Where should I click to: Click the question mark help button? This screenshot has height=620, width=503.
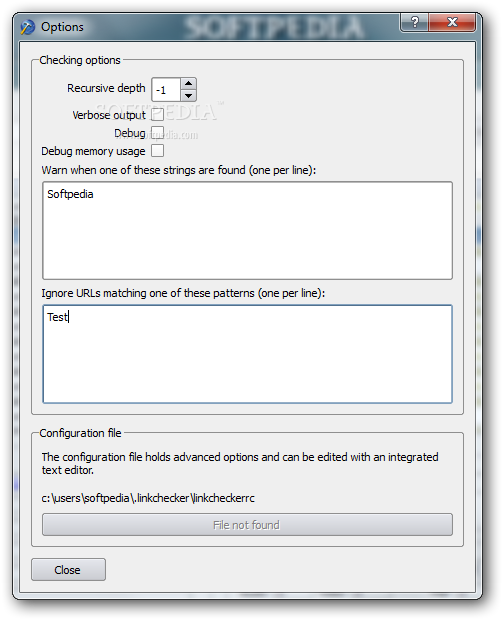click(x=414, y=22)
